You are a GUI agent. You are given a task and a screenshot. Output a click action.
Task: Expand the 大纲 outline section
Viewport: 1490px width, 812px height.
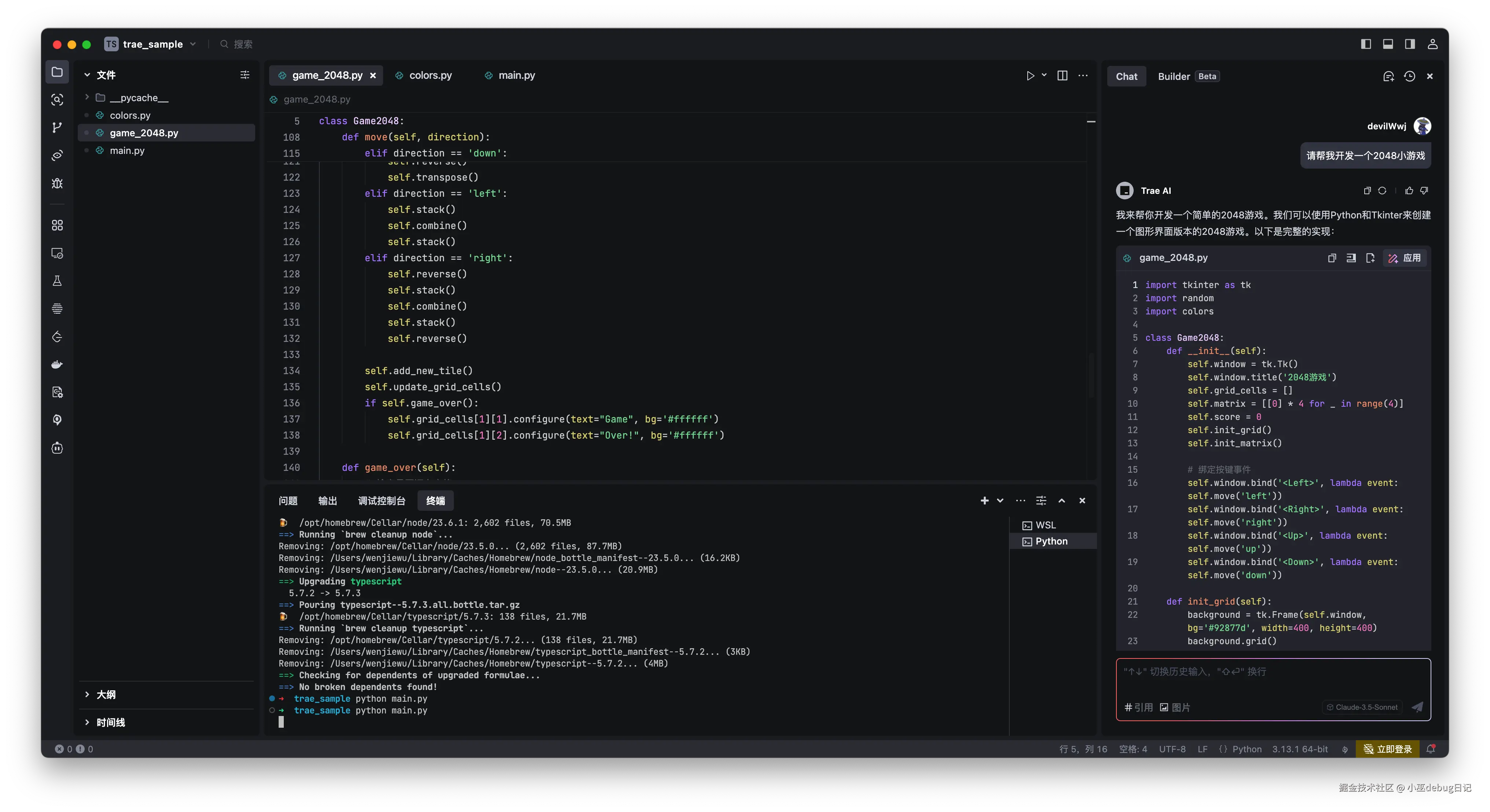[x=105, y=694]
